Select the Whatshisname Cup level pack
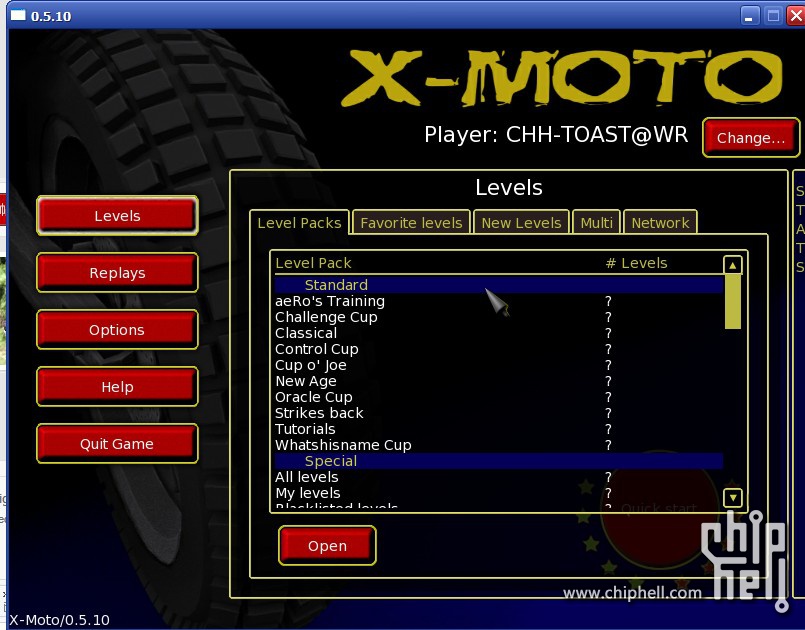The image size is (805, 630). click(x=499, y=445)
